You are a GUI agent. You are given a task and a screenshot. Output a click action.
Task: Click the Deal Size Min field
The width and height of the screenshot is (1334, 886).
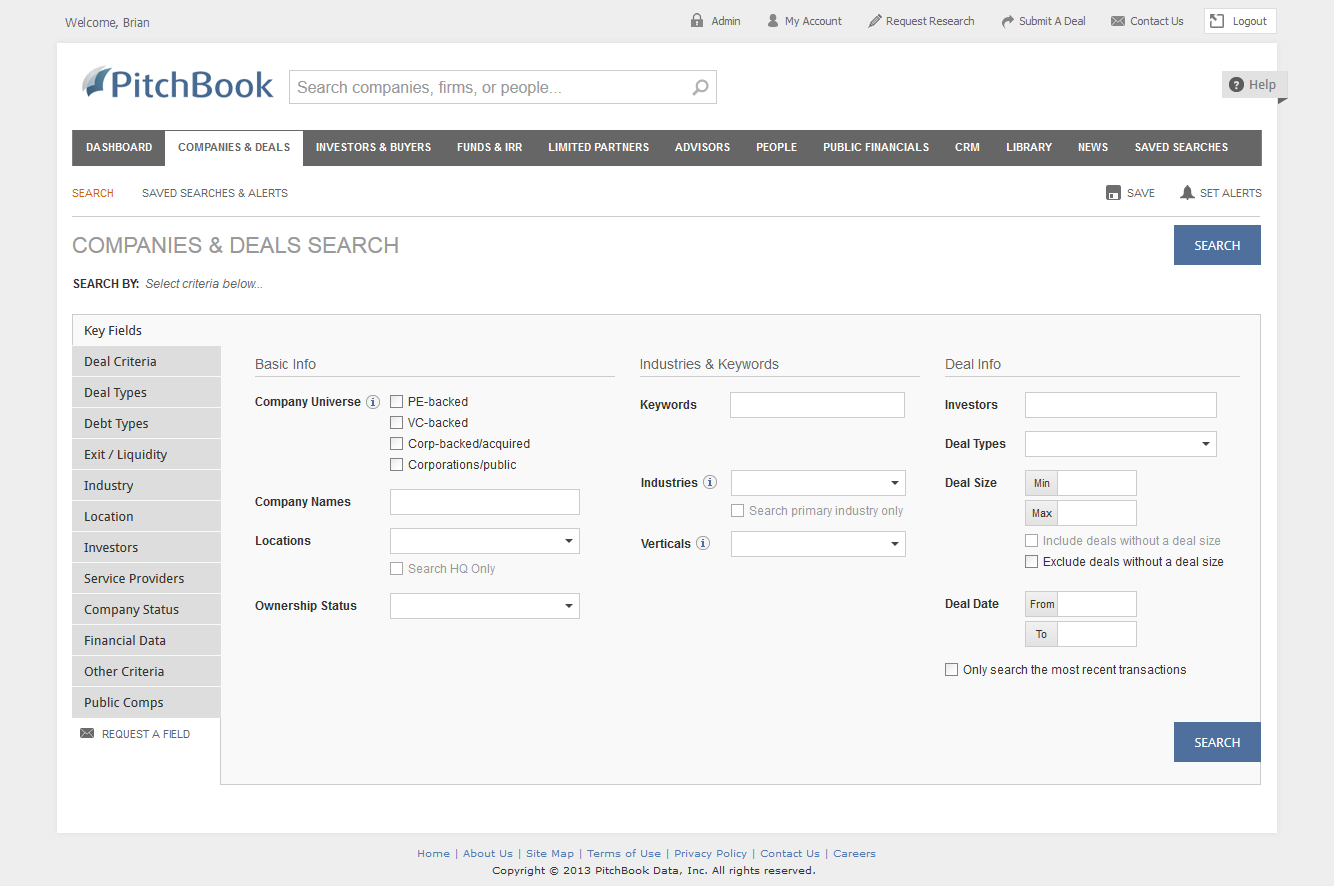click(x=1097, y=483)
